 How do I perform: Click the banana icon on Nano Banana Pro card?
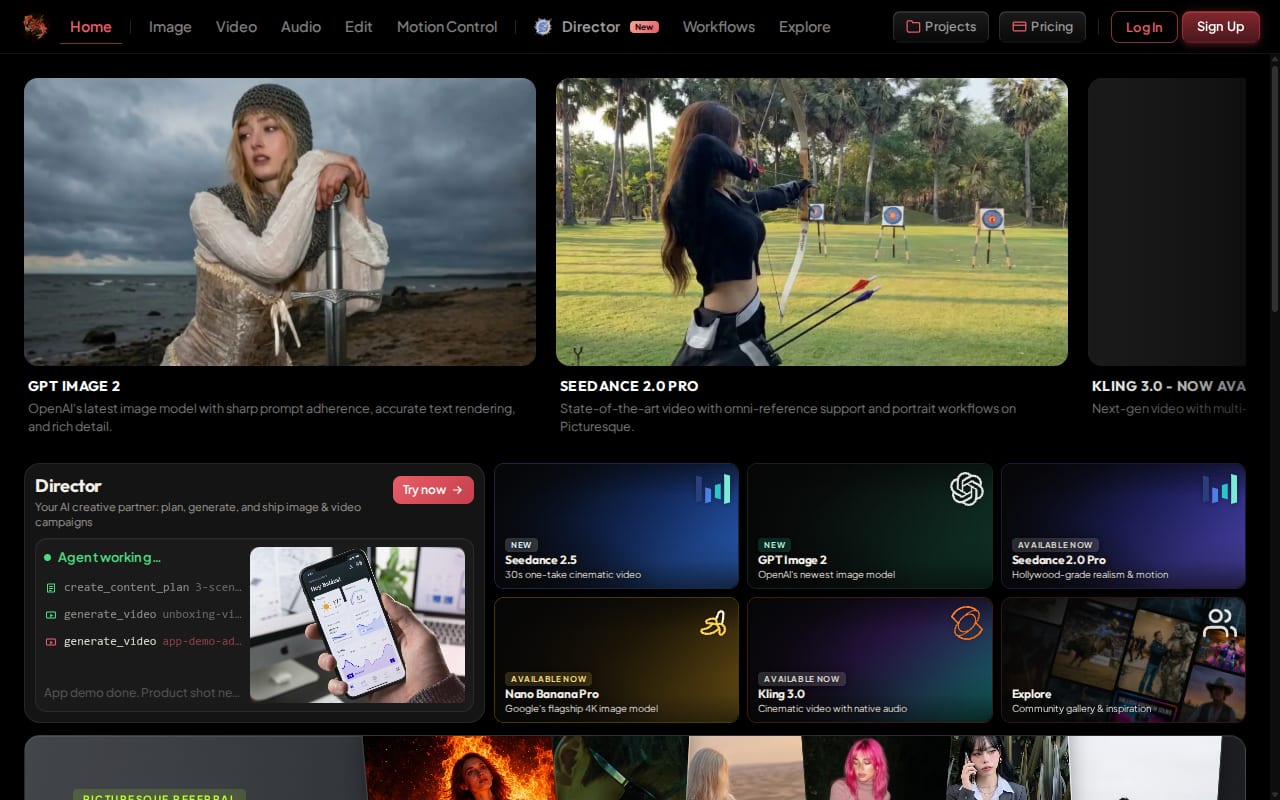[x=713, y=624]
